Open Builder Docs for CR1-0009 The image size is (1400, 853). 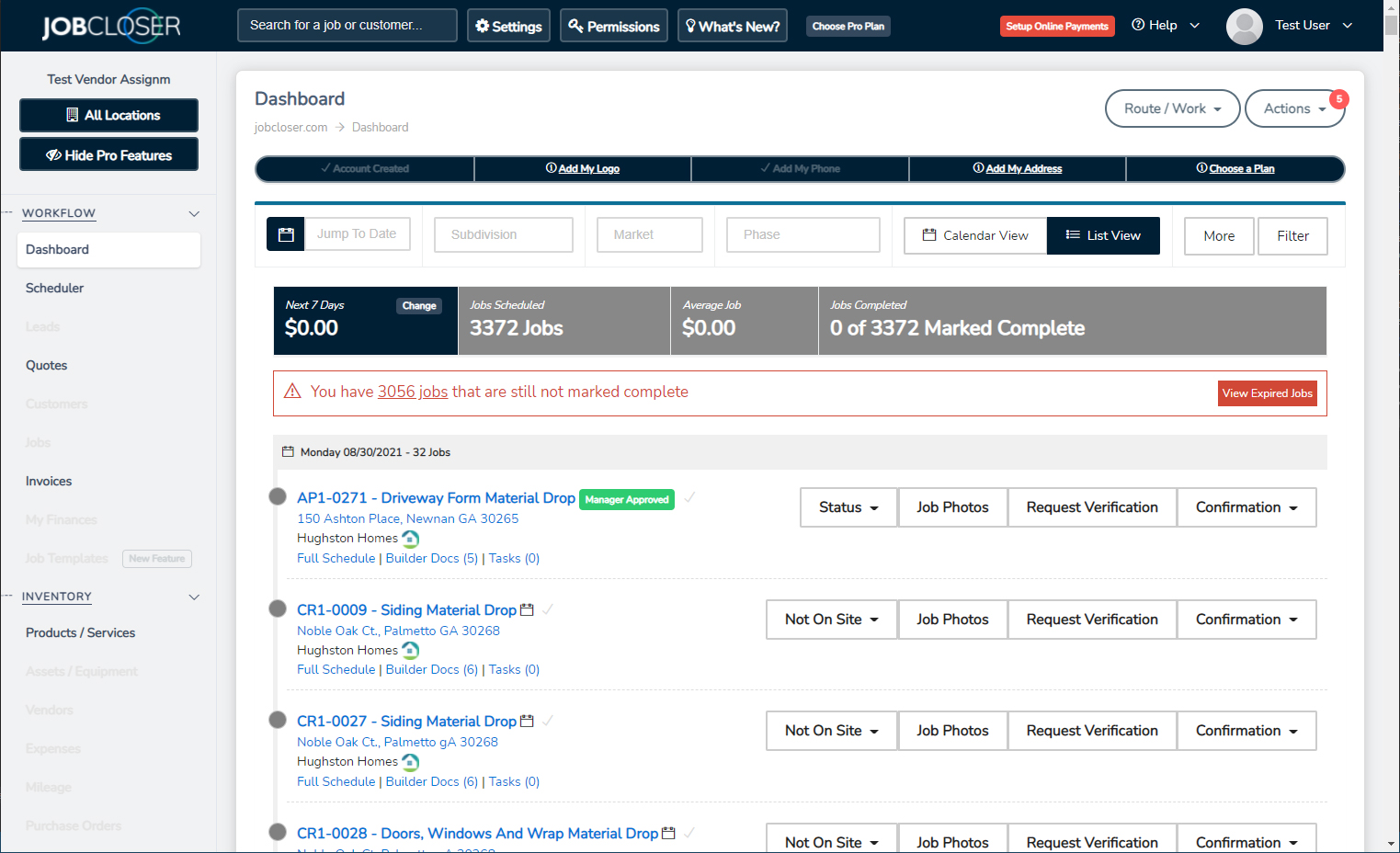(430, 669)
